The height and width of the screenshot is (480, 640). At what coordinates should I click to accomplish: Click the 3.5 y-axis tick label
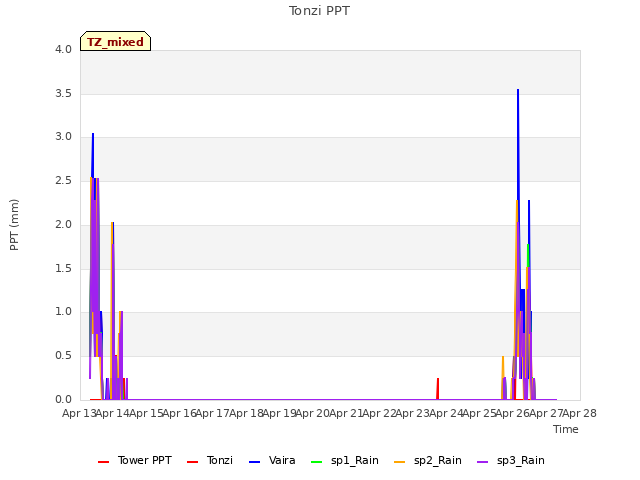pyautogui.click(x=63, y=93)
